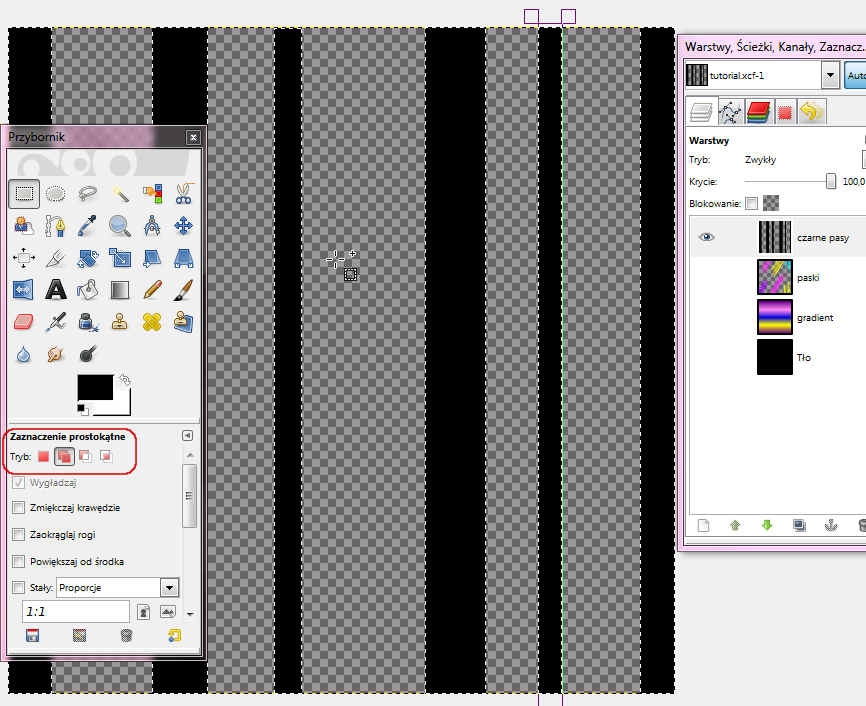866x706 pixels.
Task: Swap foreground and background colors
Action: (124, 381)
